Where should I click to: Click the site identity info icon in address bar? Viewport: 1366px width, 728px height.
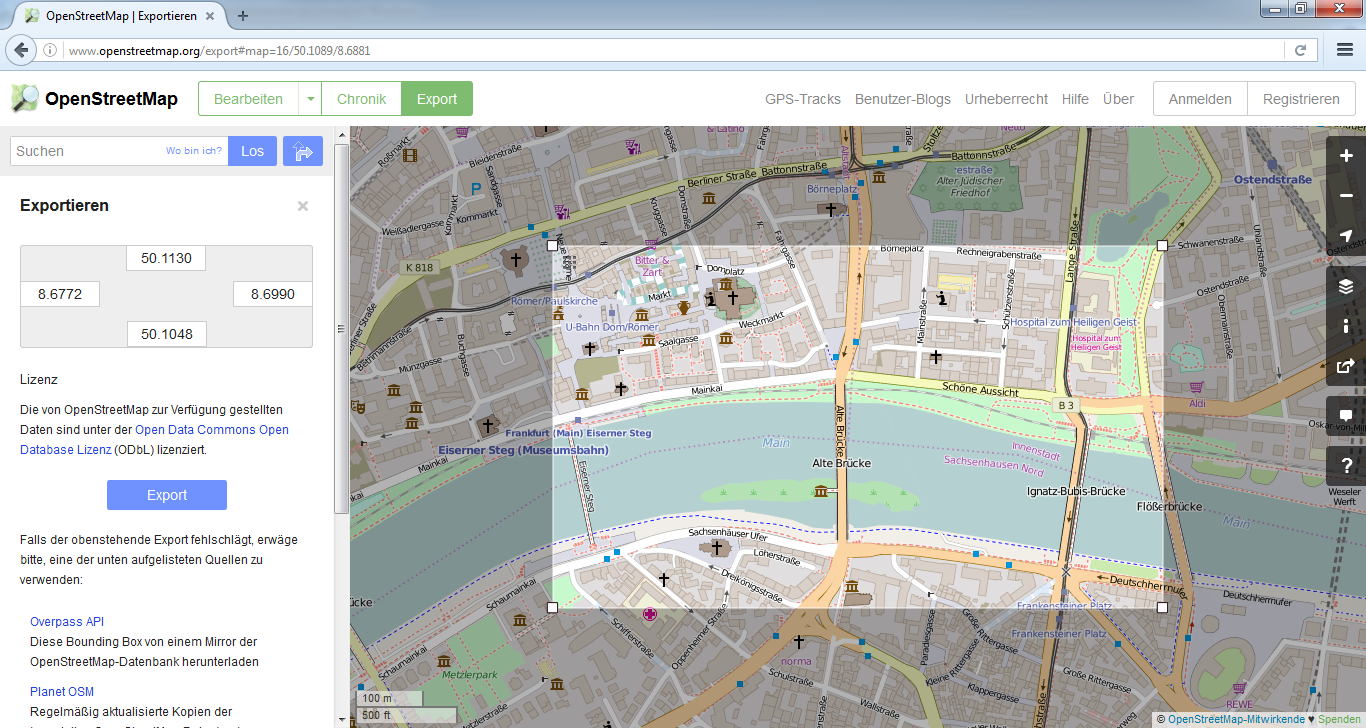50,50
